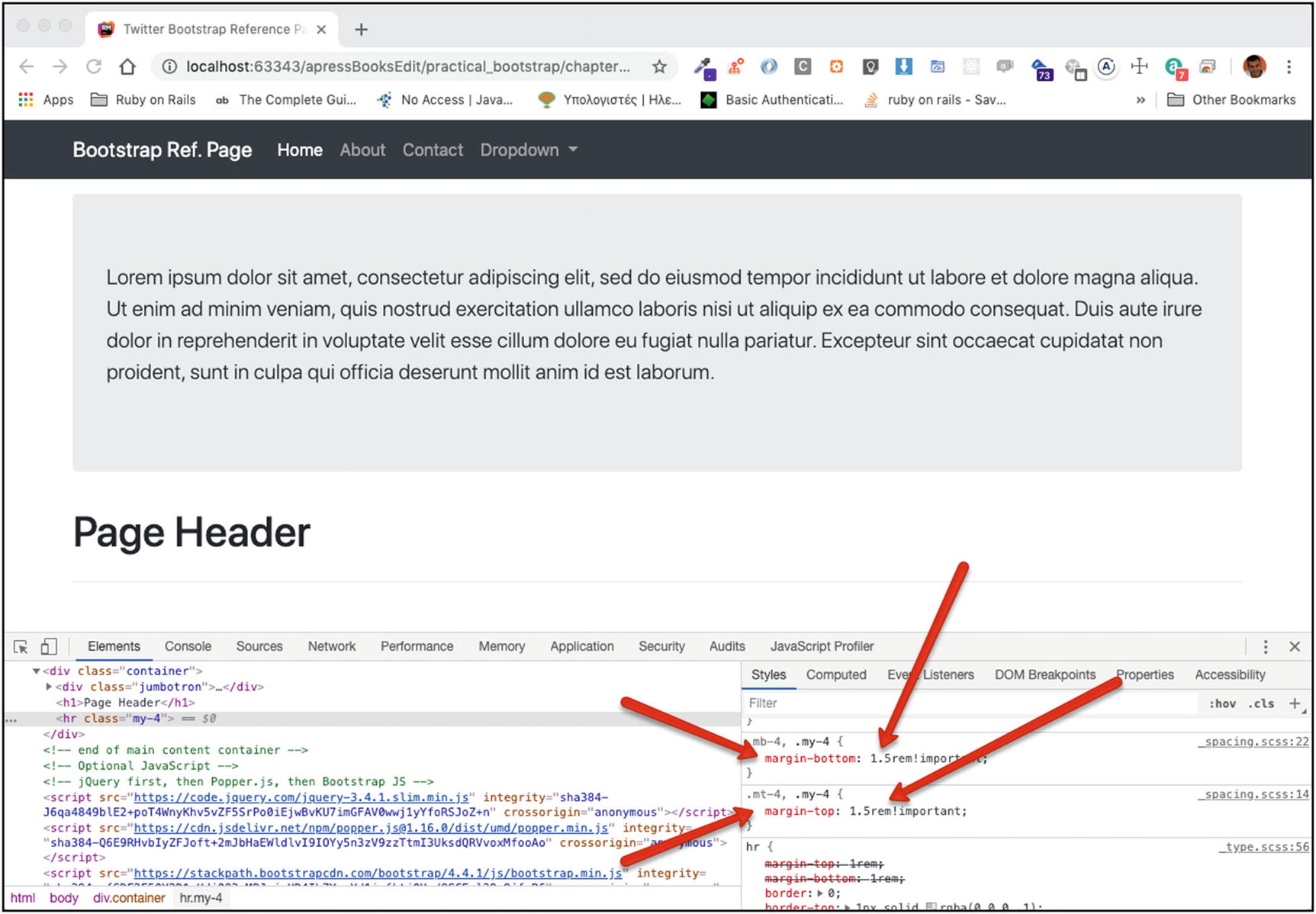
Task: Expand the jumbotron div node
Action: [50, 687]
